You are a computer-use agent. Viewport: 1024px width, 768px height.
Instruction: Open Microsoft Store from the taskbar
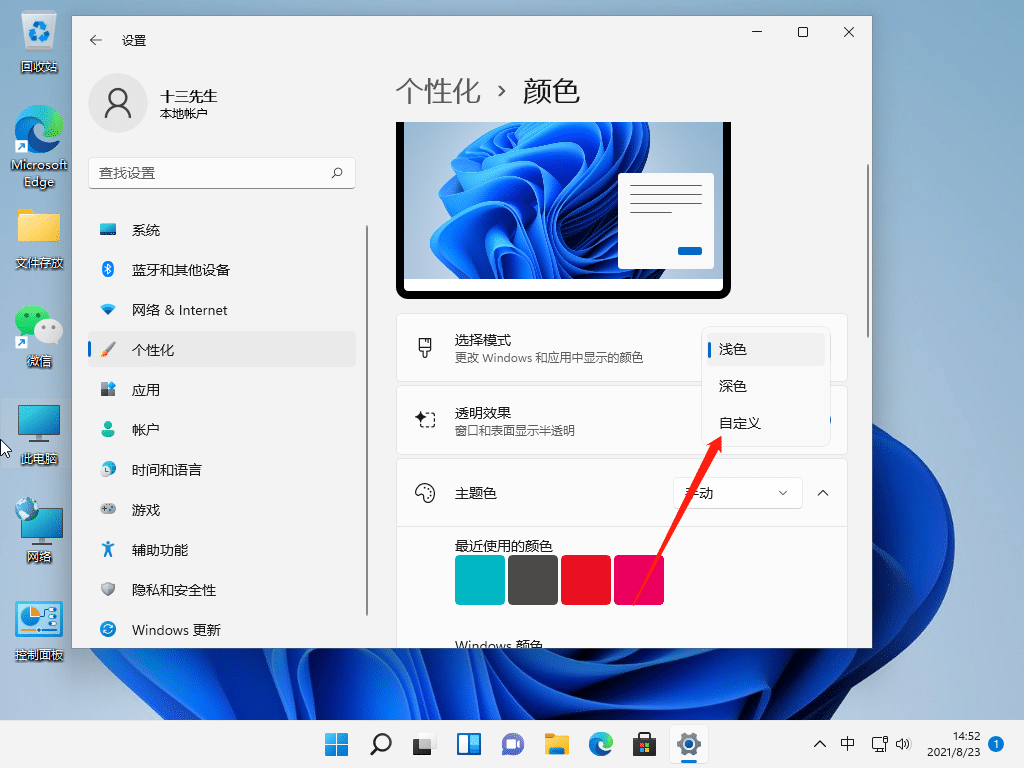[x=644, y=744]
